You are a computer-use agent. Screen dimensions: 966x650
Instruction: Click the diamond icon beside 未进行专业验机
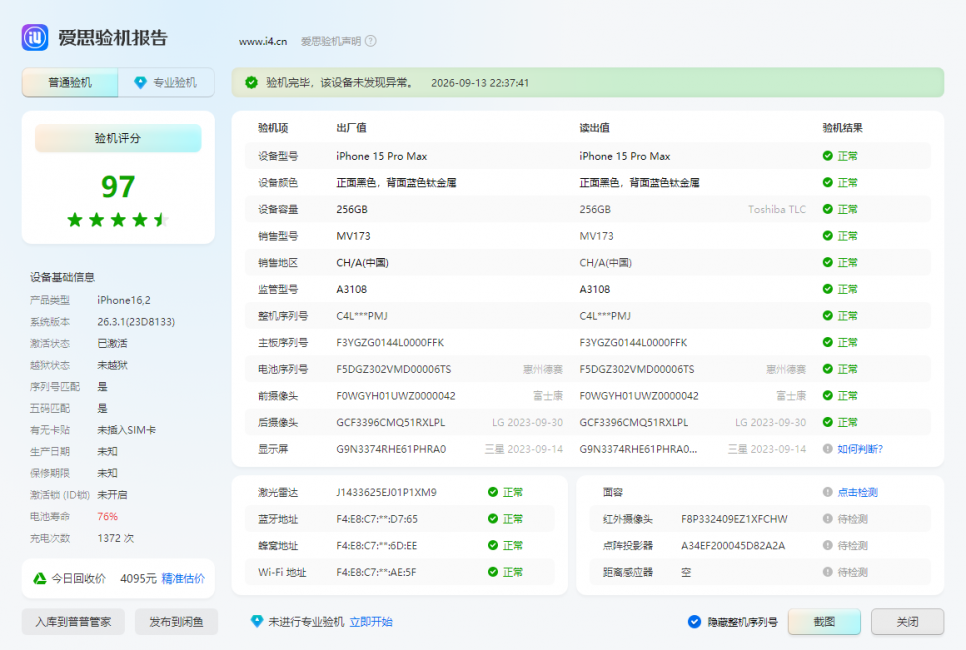click(257, 622)
